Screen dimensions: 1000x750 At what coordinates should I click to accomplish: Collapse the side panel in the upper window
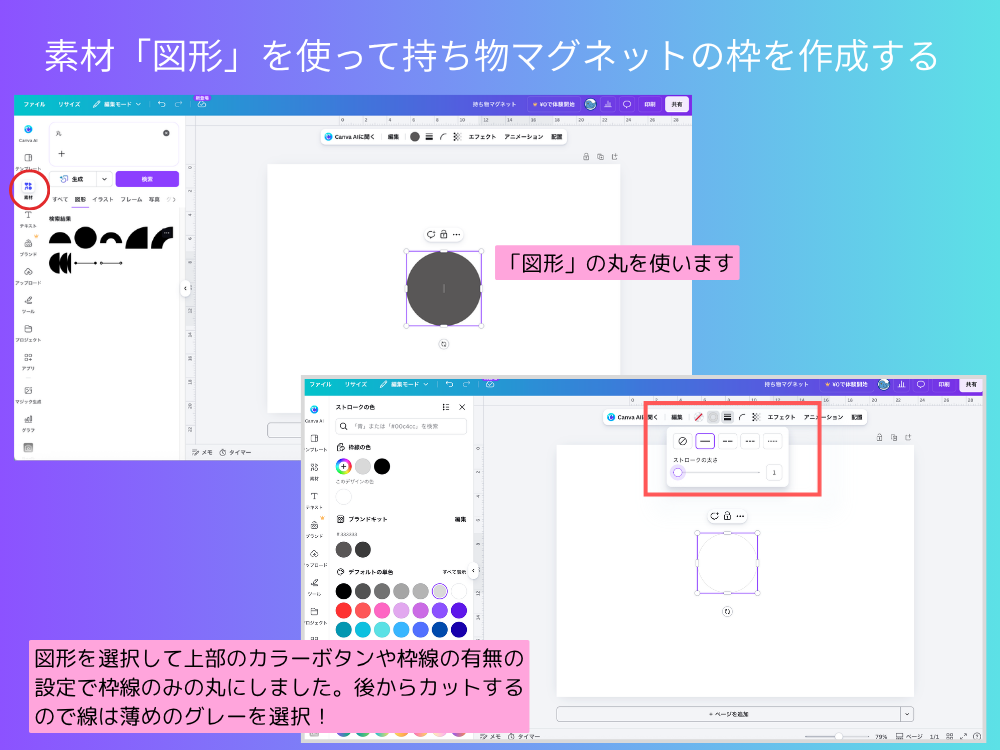(185, 288)
